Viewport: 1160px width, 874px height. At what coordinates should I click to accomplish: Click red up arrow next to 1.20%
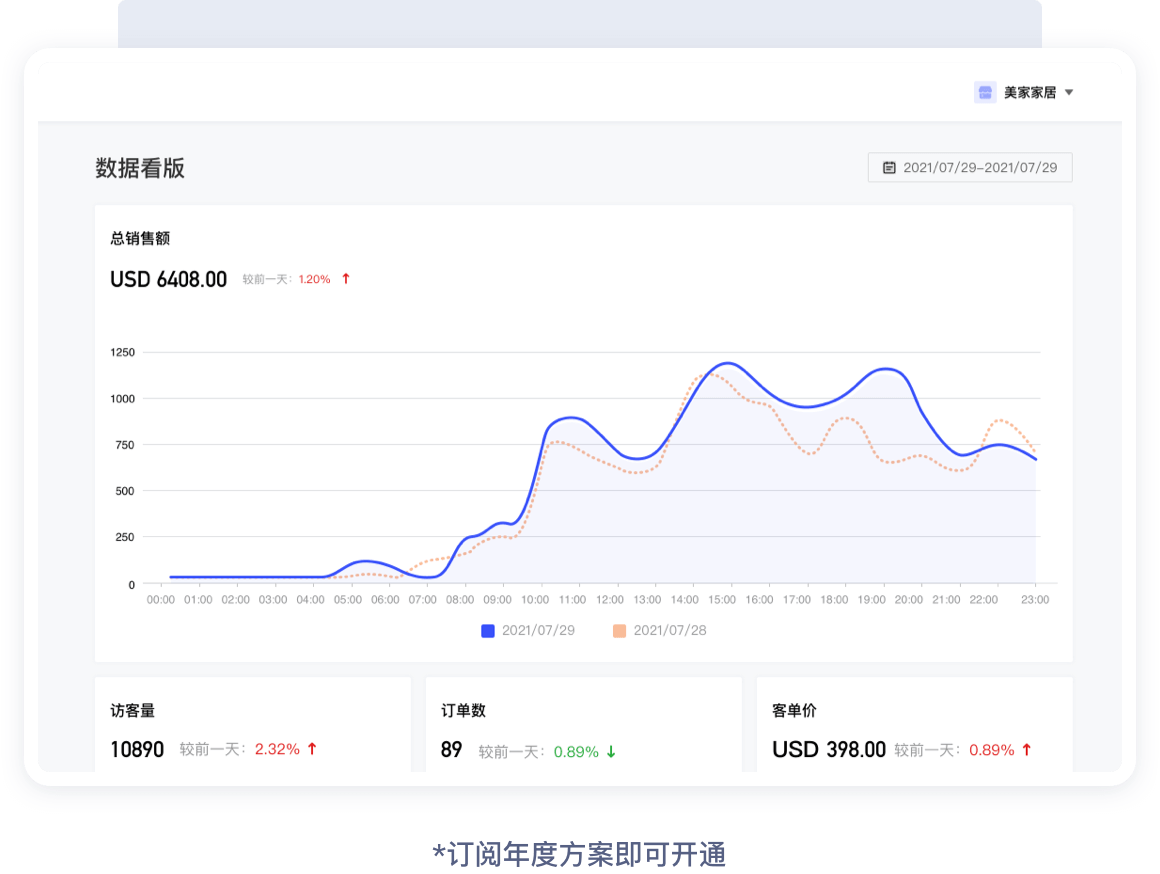click(x=345, y=278)
